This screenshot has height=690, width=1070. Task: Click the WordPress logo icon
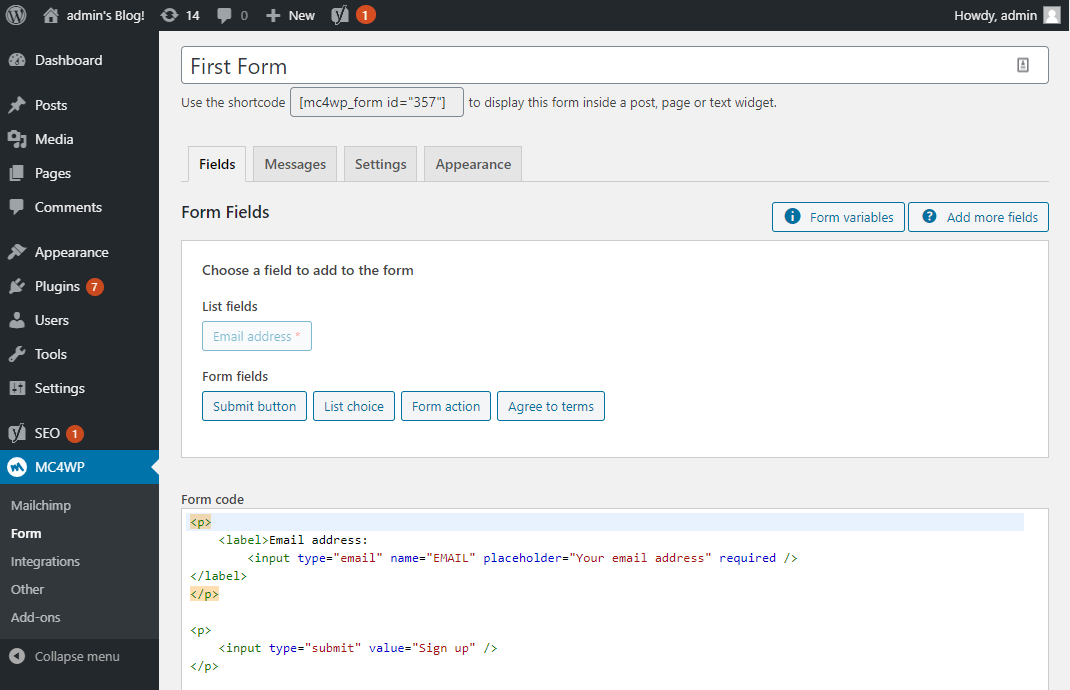16,15
